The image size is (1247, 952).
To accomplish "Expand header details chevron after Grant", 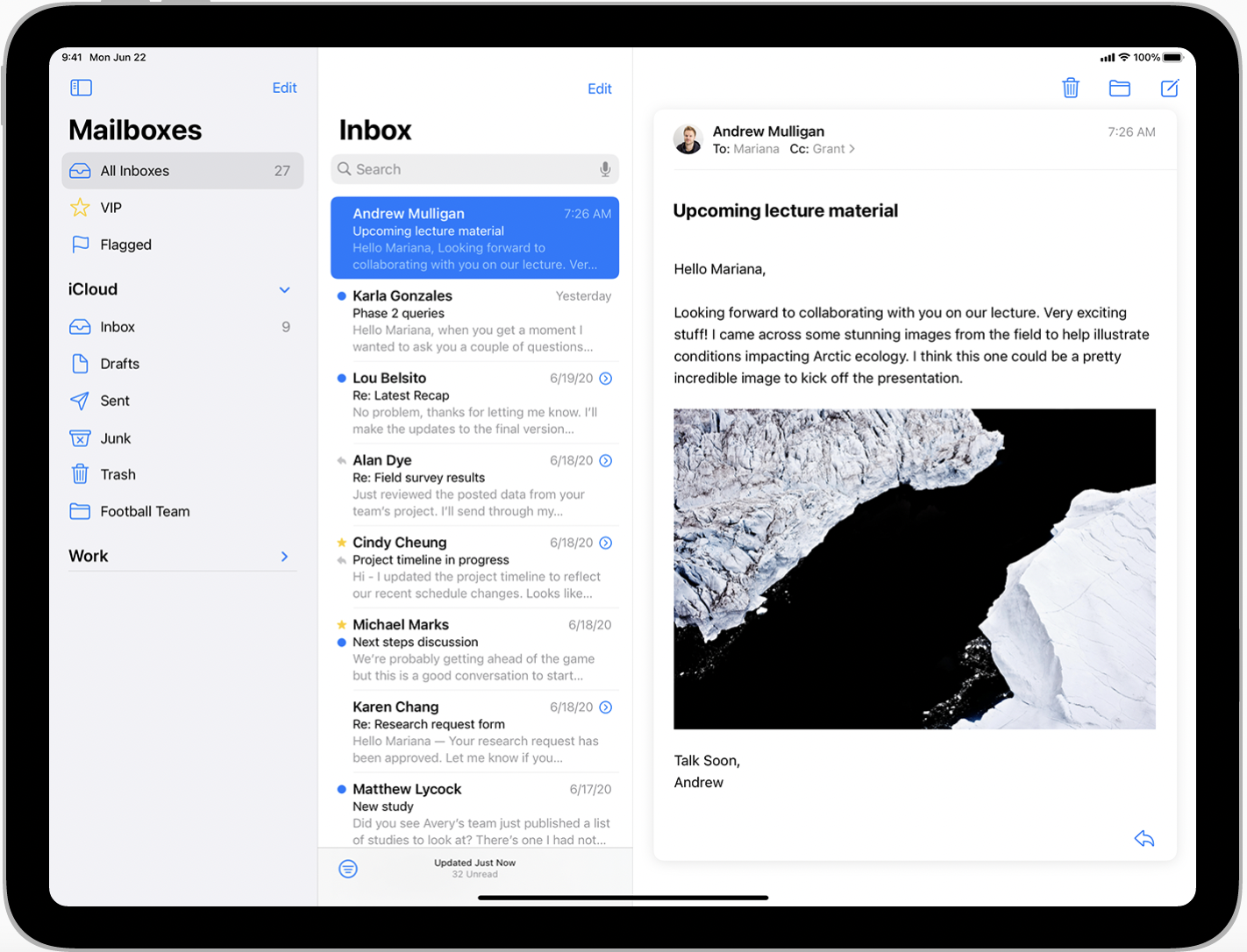I will (852, 149).
